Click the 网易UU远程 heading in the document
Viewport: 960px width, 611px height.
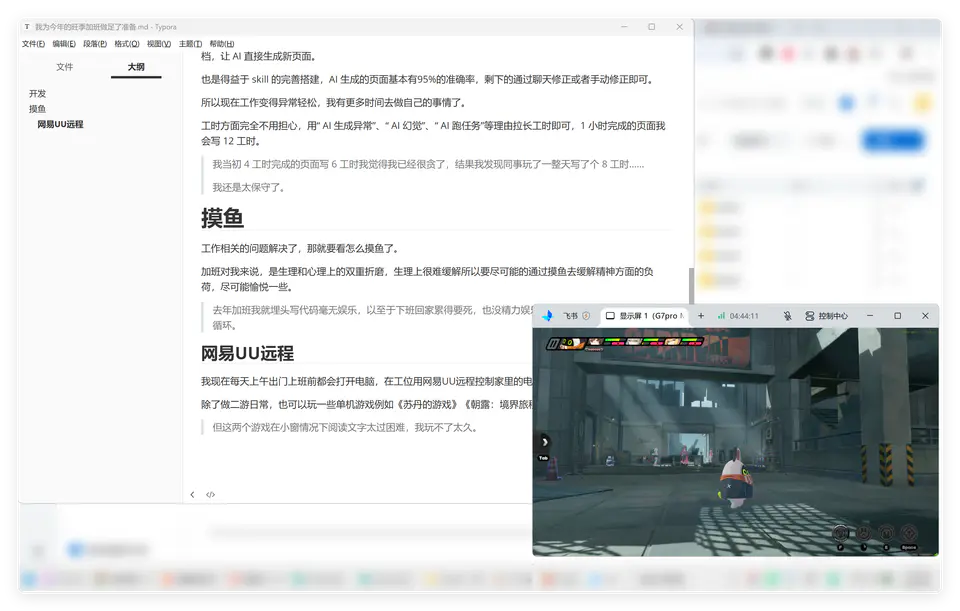(x=247, y=353)
